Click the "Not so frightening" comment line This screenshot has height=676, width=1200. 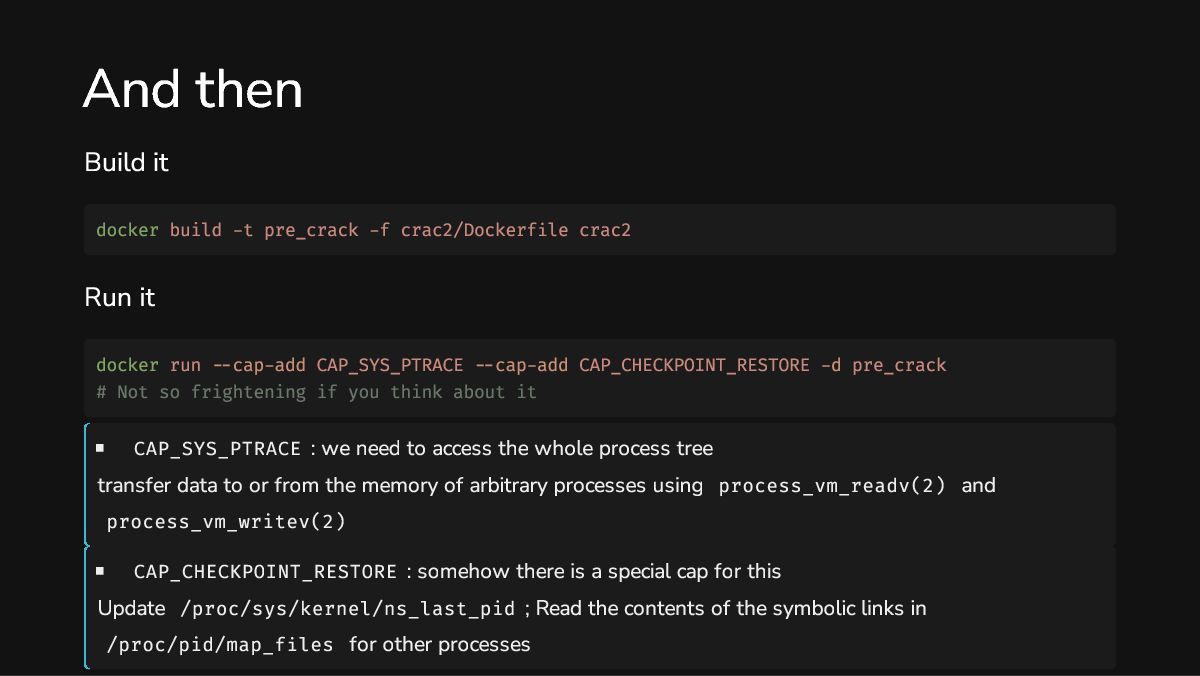(316, 392)
